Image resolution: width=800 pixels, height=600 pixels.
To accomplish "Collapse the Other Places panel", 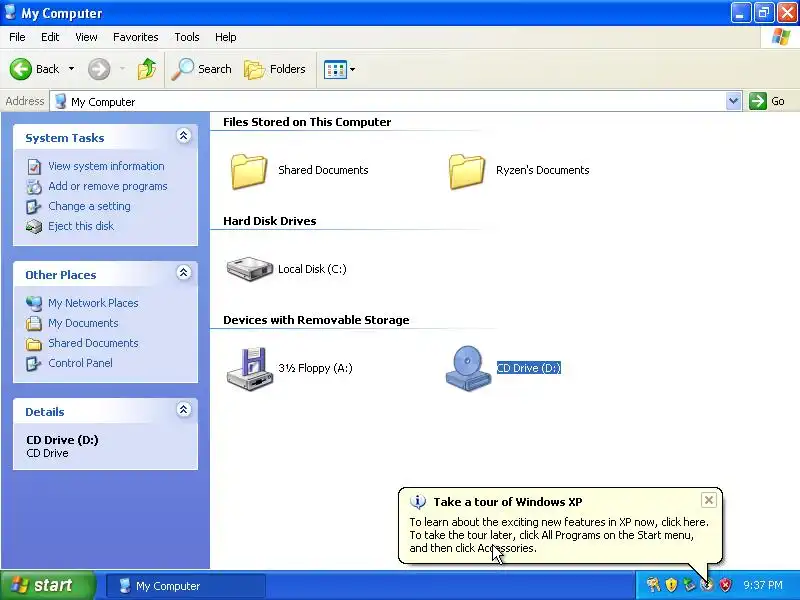I will click(184, 272).
